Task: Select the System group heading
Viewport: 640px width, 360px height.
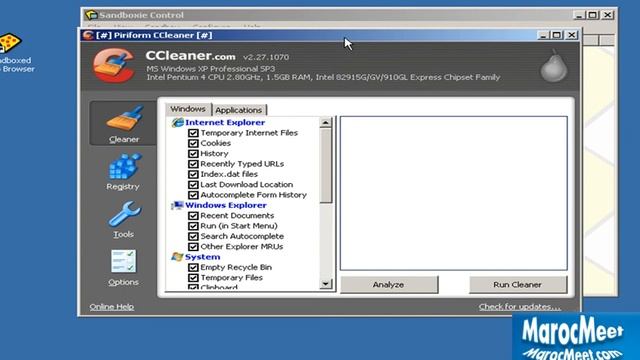Action: point(202,257)
